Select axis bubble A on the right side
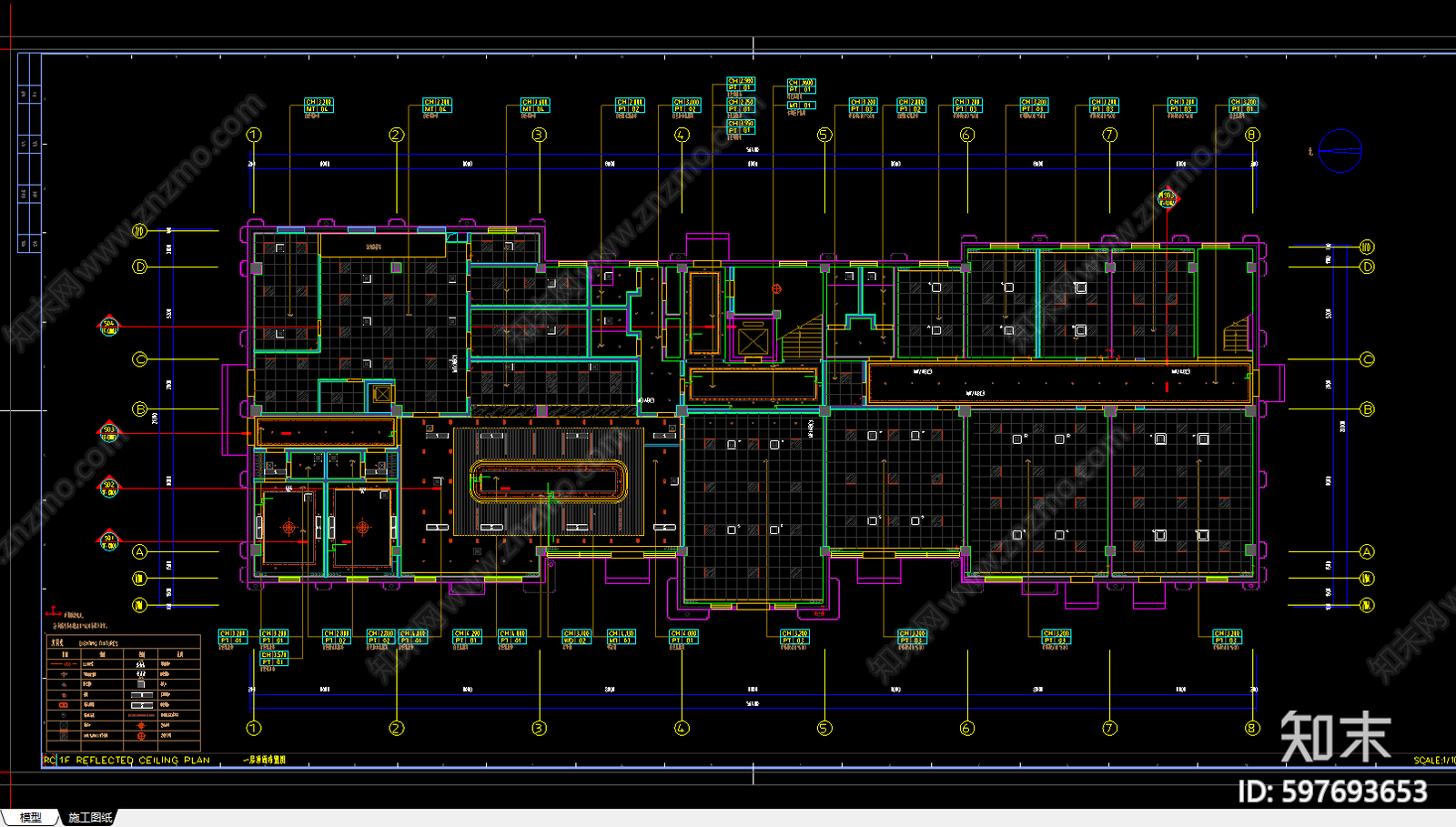This screenshot has width=1456, height=827. click(x=1367, y=551)
